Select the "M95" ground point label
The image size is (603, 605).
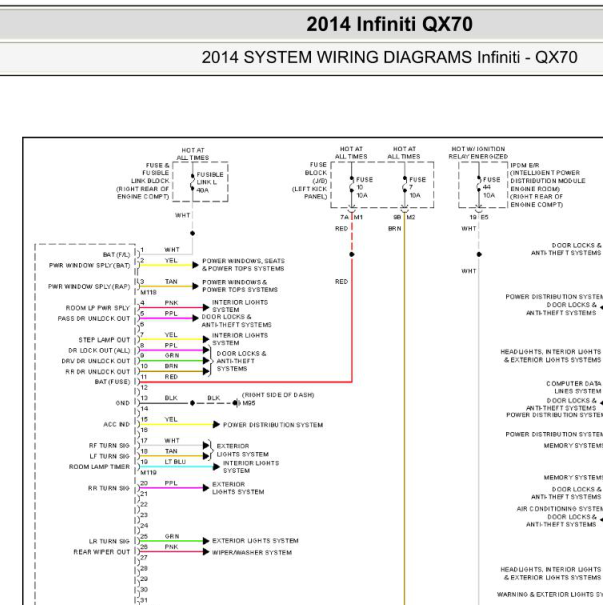coord(249,403)
